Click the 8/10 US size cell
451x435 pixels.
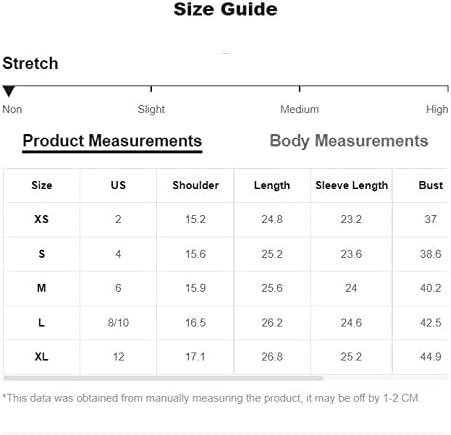click(118, 323)
